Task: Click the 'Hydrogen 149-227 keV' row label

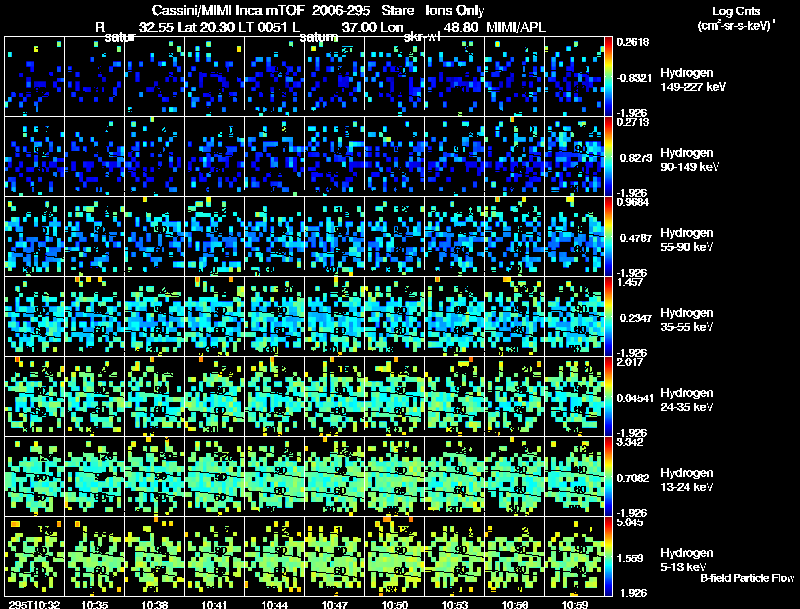Action: [692, 80]
